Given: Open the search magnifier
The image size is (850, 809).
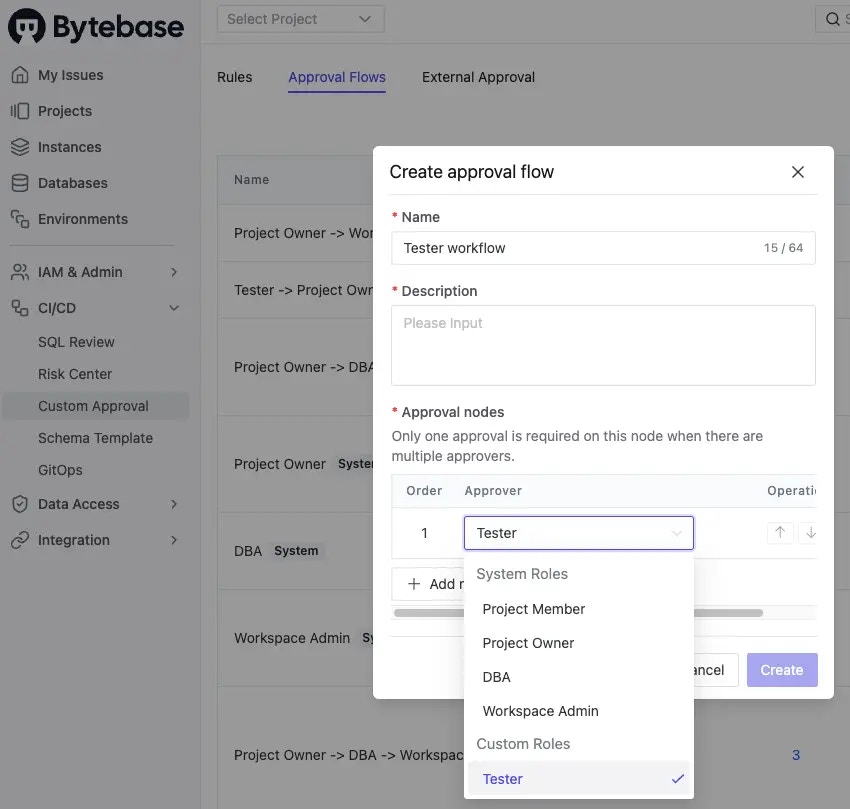Looking at the screenshot, I should click(833, 18).
